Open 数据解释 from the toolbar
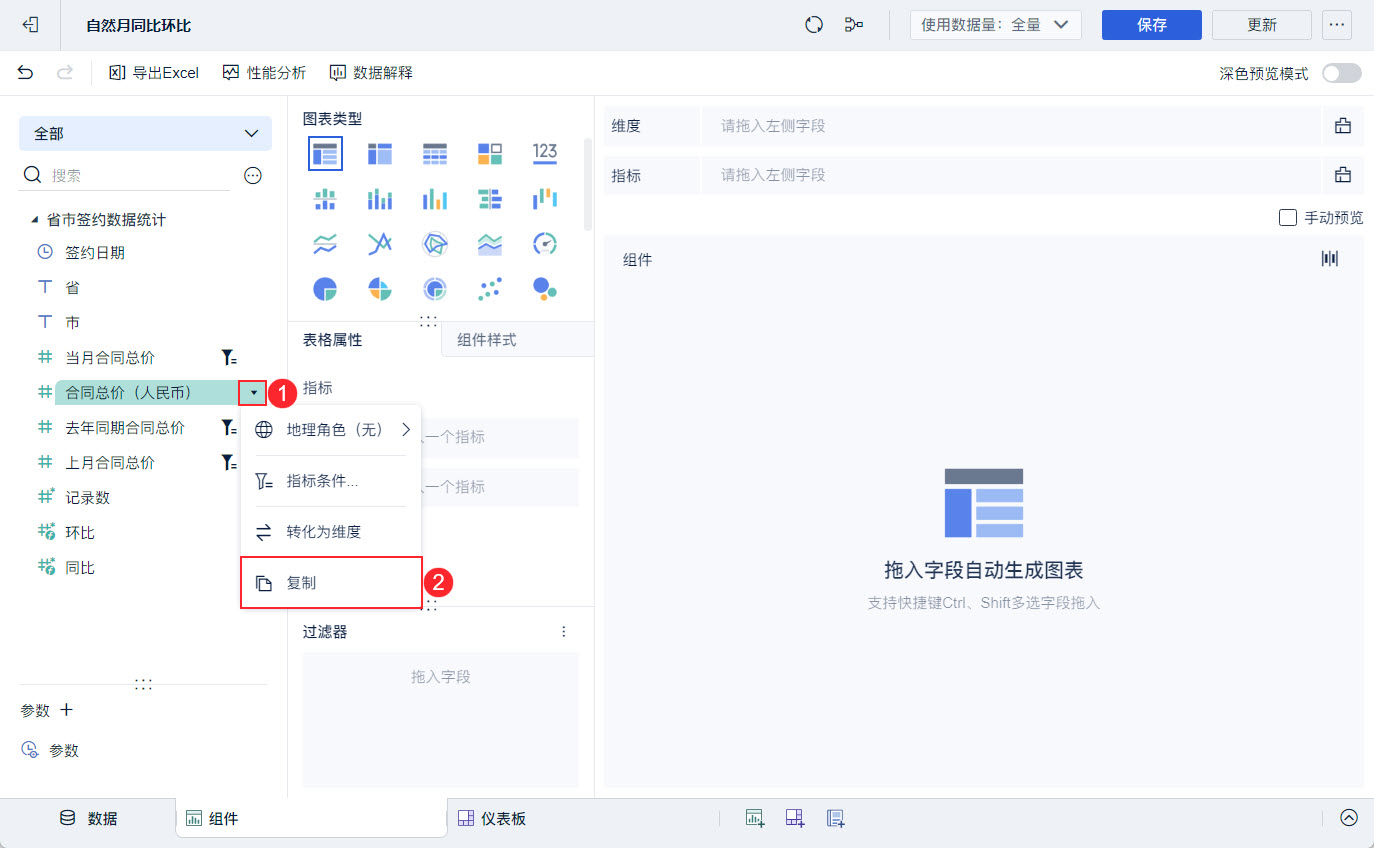Screen dimensions: 1374x848 pos(371,72)
